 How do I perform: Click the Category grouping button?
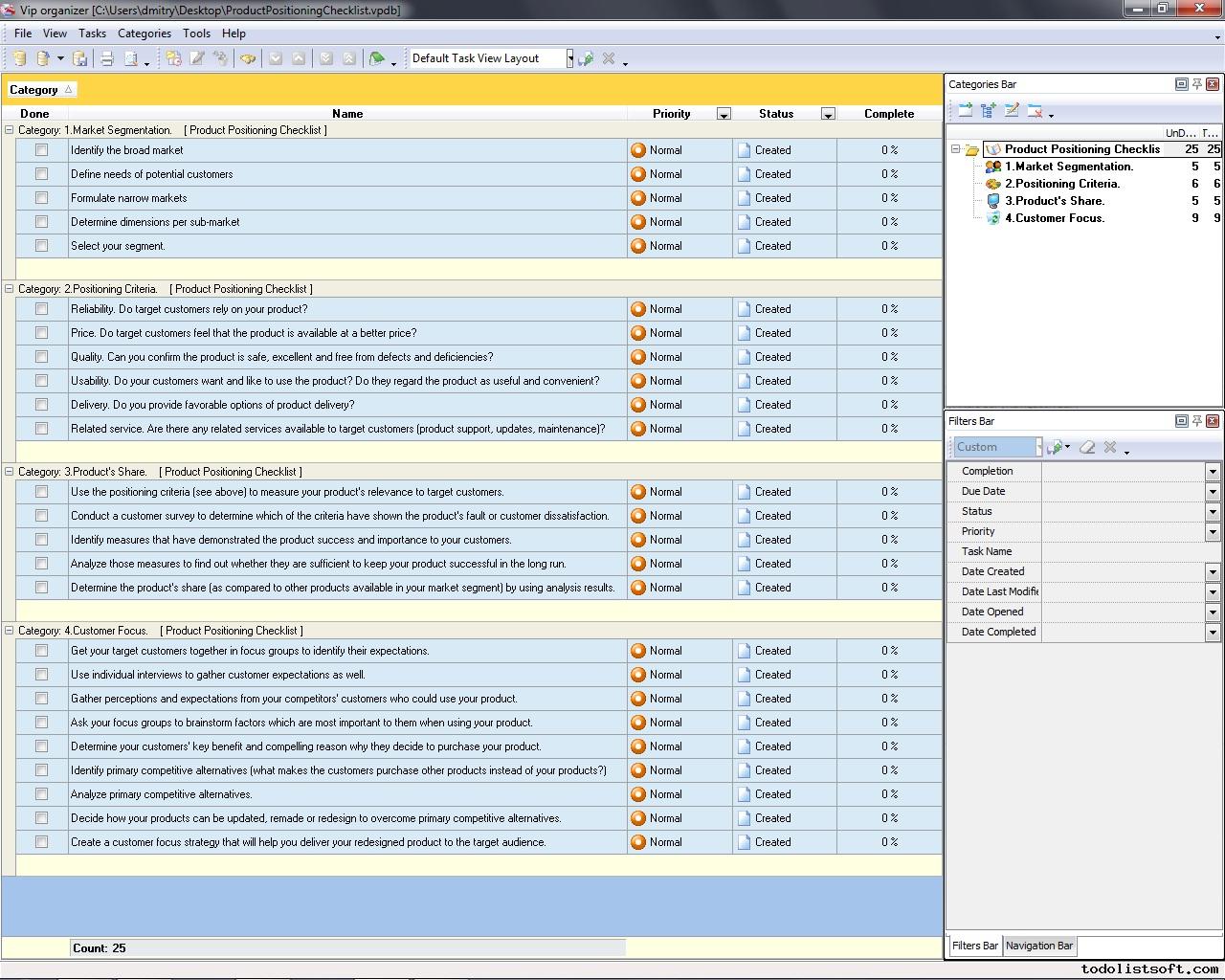click(x=40, y=90)
